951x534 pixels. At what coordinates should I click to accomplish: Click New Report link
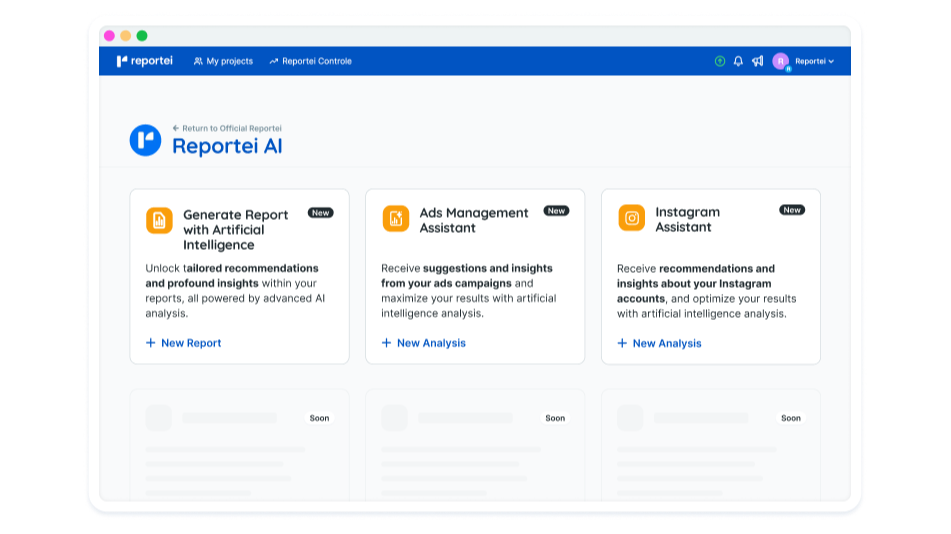[183, 343]
